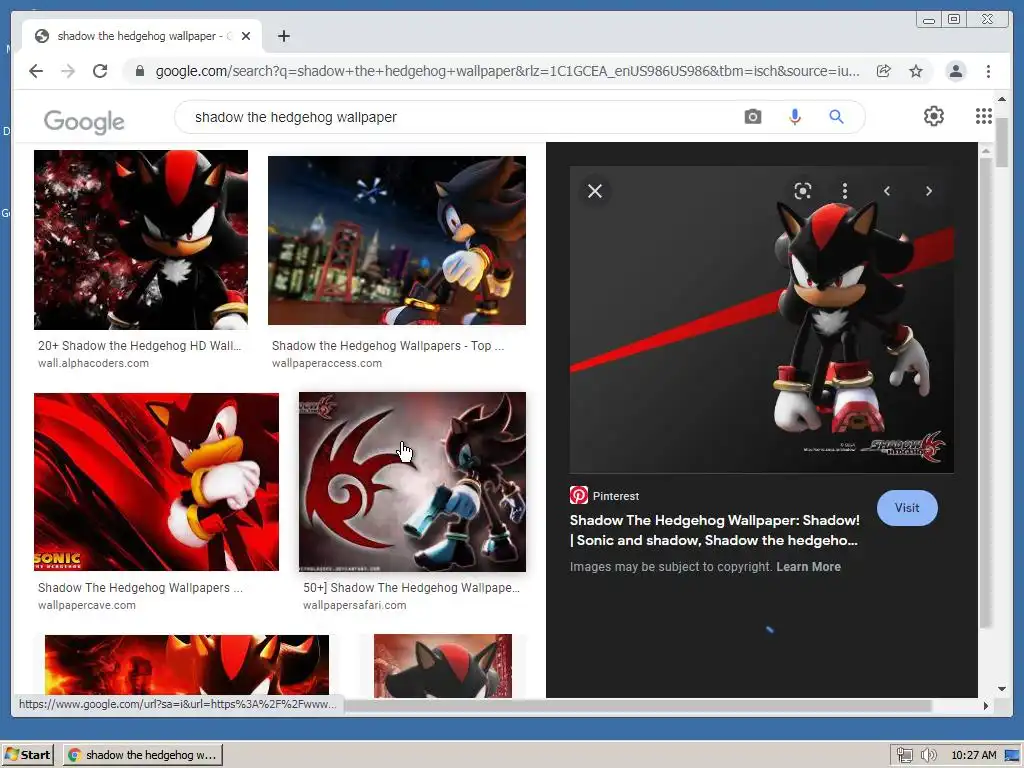1024x768 pixels.
Task: Run the search with the magnifier icon
Action: tap(836, 117)
